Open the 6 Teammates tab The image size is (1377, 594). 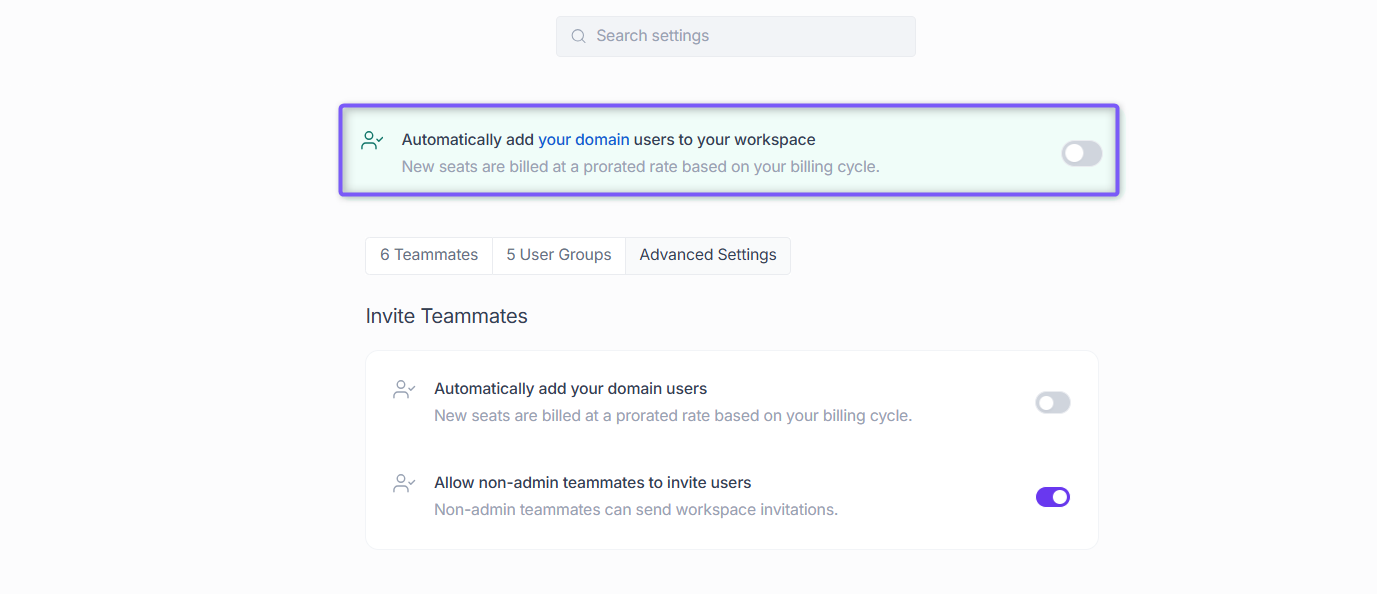[x=429, y=255]
